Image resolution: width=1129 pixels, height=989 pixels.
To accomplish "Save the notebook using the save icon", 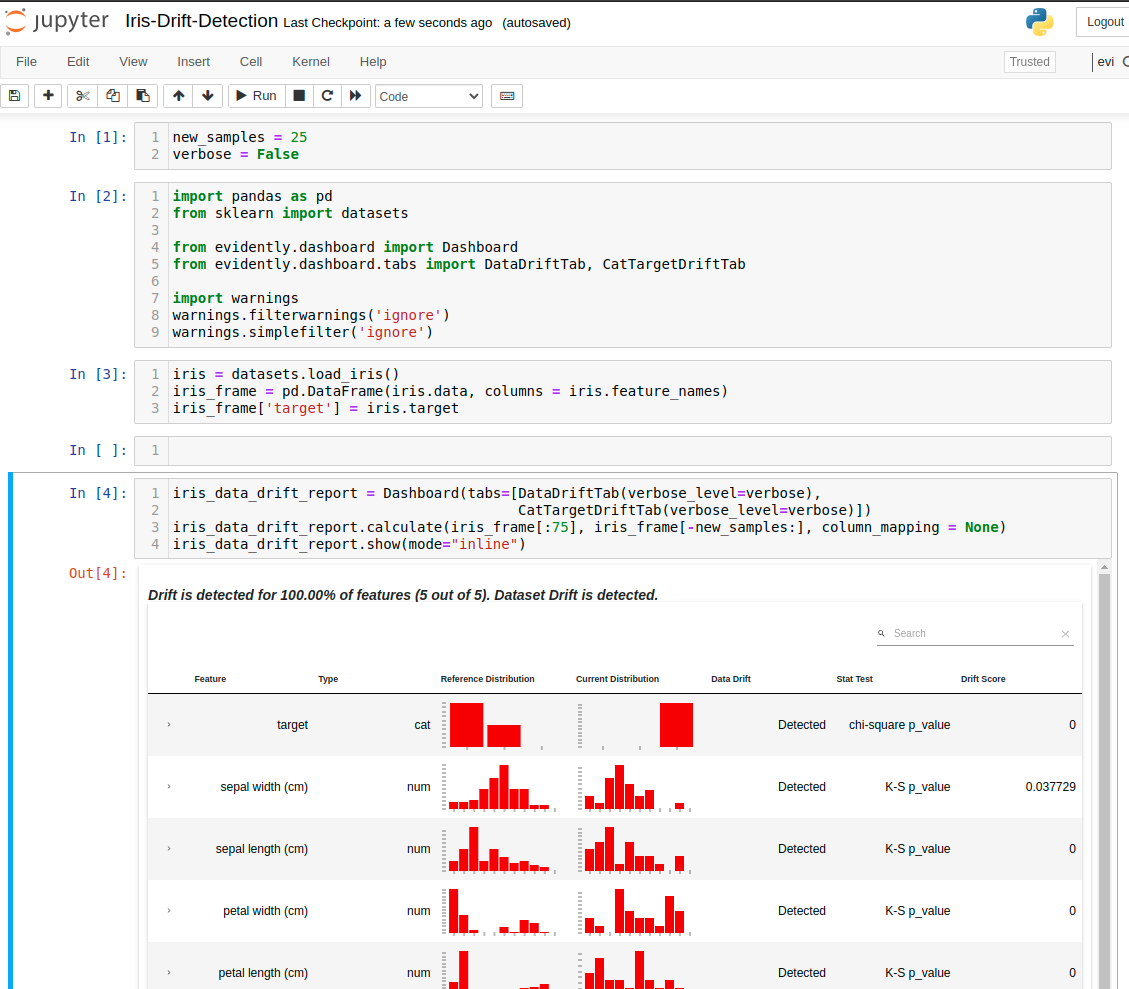I will 14,96.
